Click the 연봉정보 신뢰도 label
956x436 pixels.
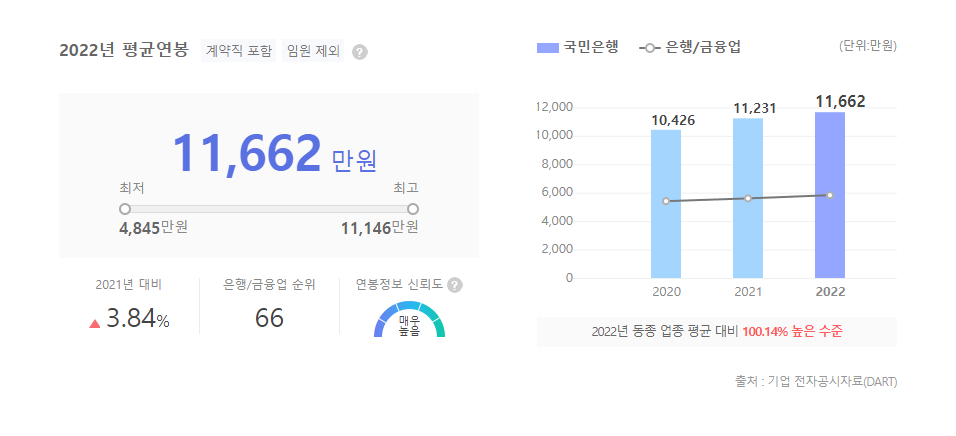pos(399,284)
